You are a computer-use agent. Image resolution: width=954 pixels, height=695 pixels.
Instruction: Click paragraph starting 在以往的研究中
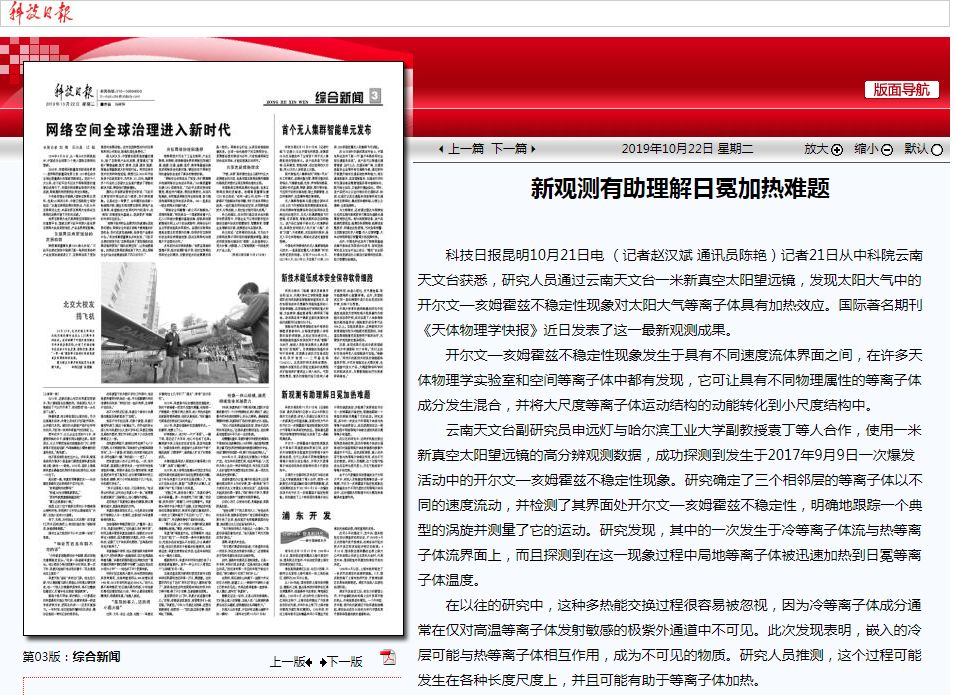(670, 643)
